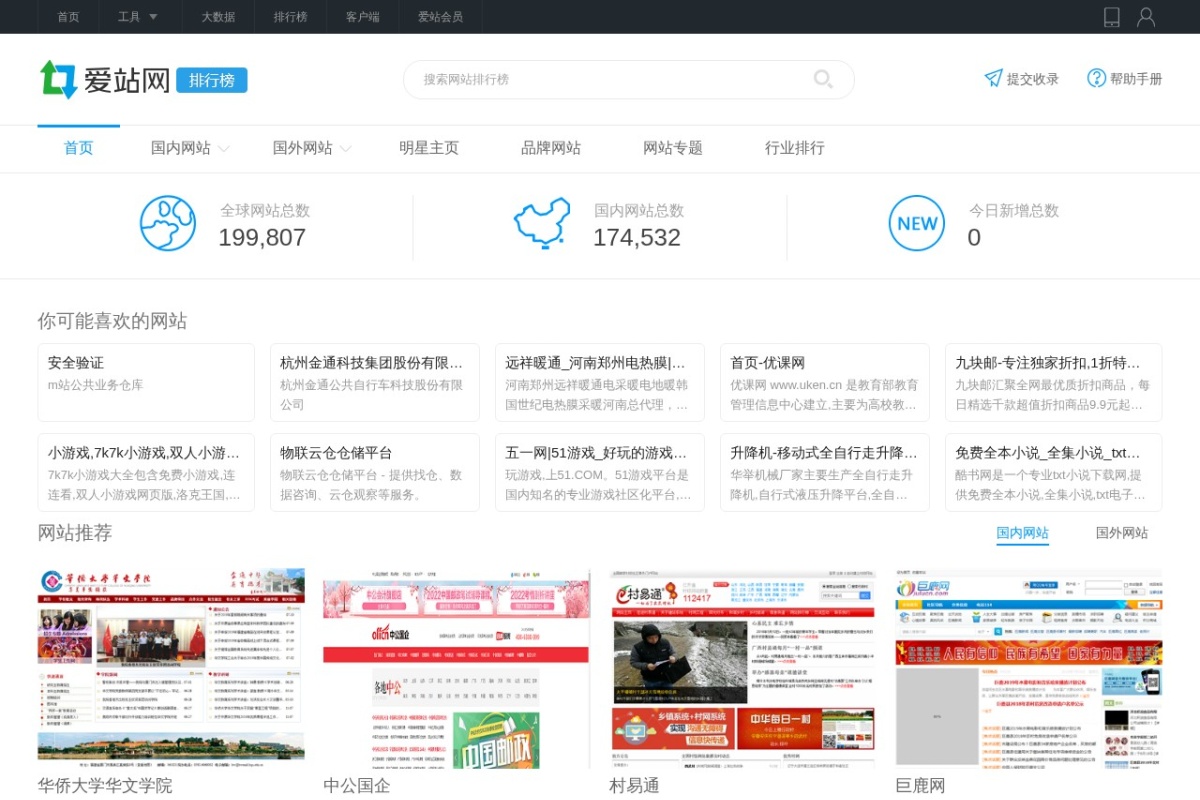Click the 提交收录 link
This screenshot has width=1200, height=800.
(1032, 79)
